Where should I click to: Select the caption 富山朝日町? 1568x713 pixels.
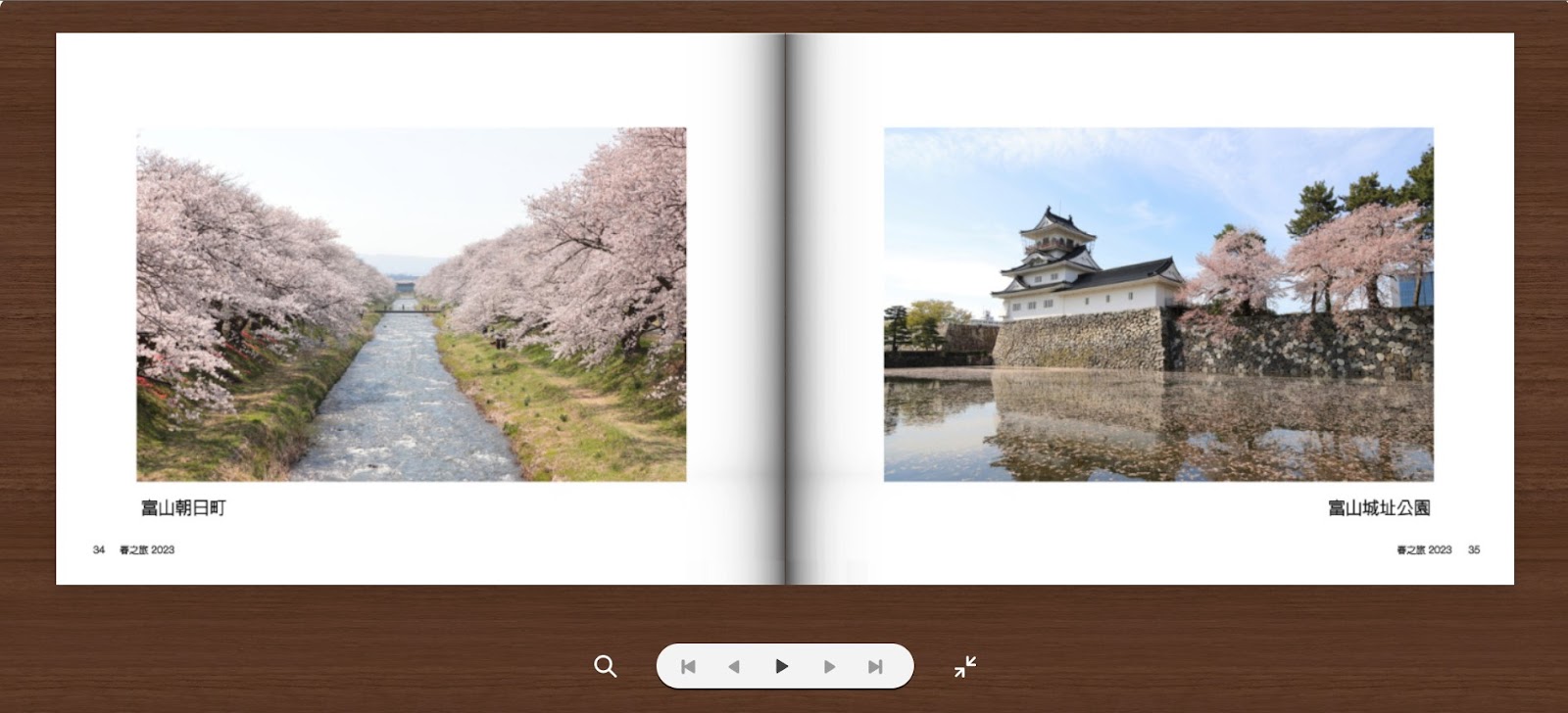coord(183,507)
